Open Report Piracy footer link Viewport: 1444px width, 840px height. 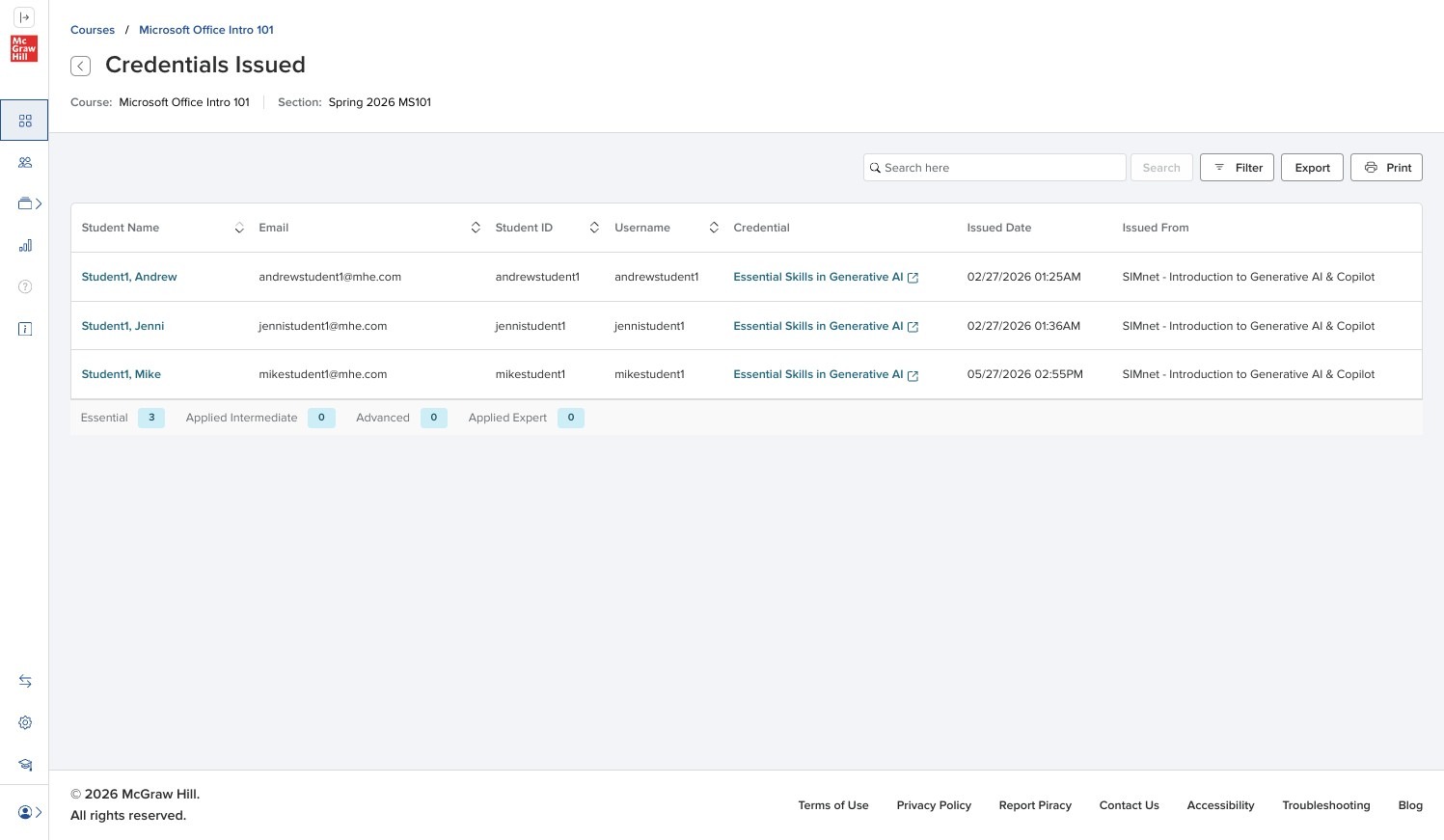(x=1035, y=805)
